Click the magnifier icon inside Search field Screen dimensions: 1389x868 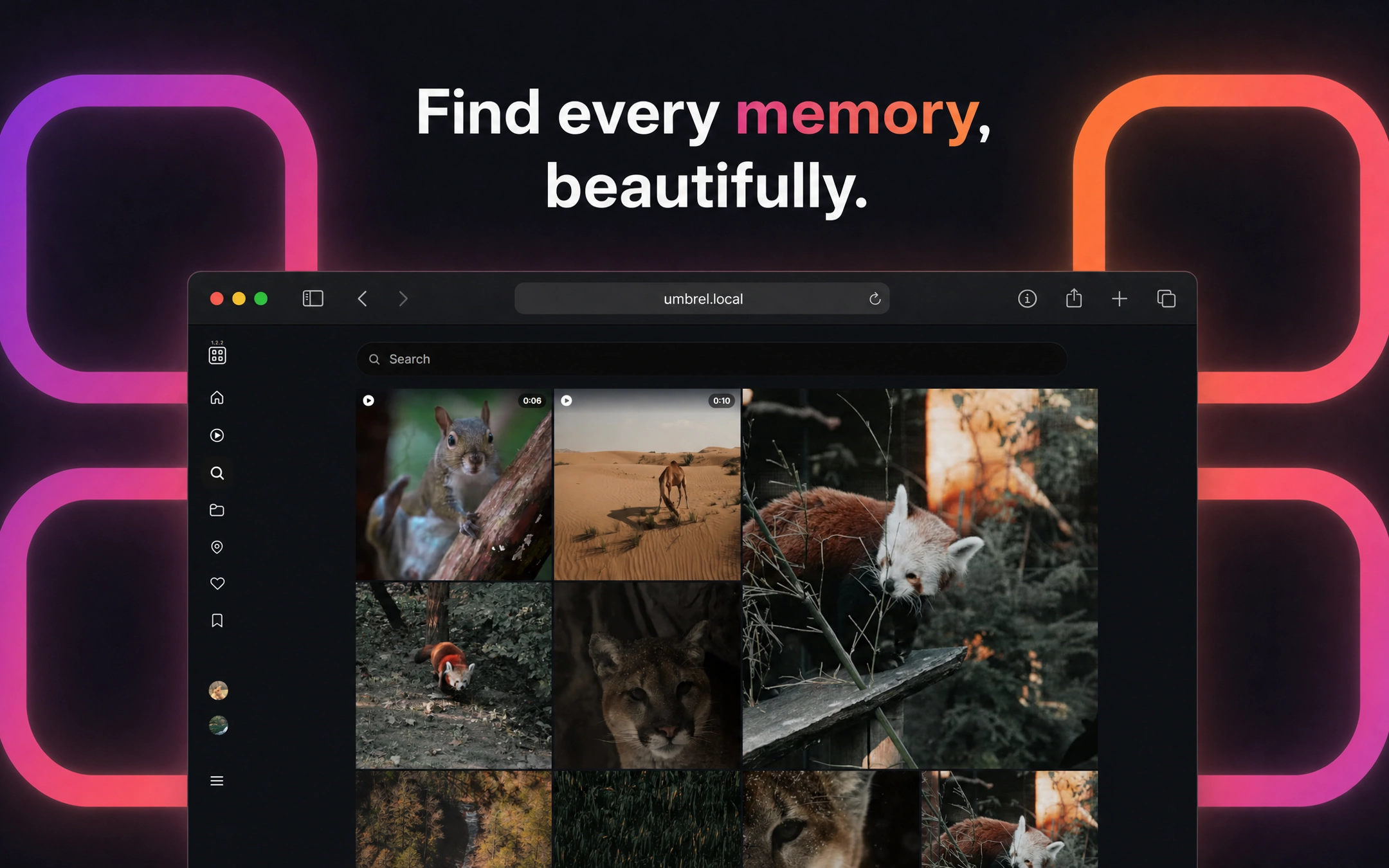tap(374, 359)
